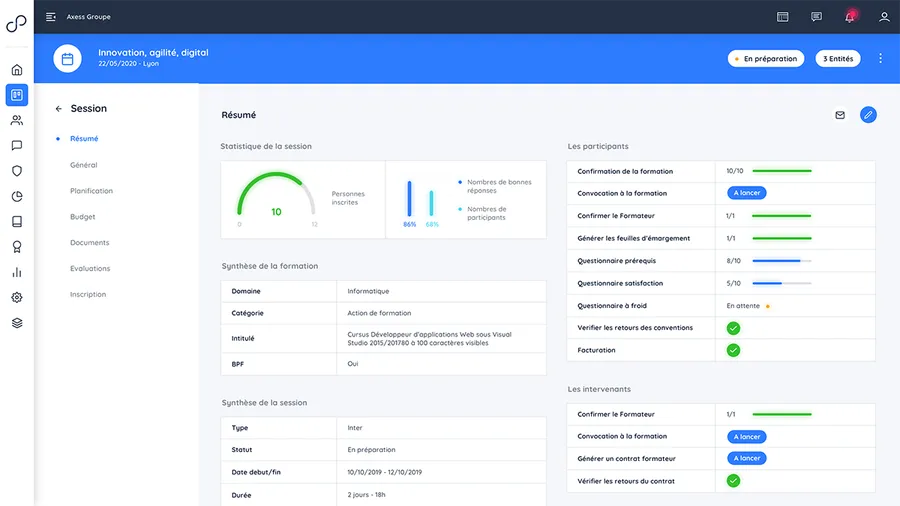This screenshot has height=506, width=900.
Task: Click Confirmation de la formation progress bar
Action: pyautogui.click(x=782, y=171)
